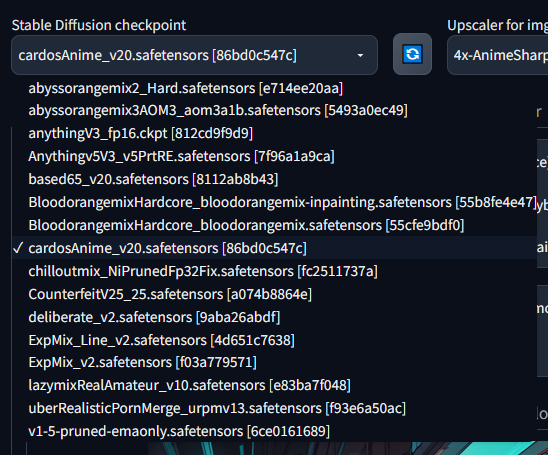Image resolution: width=548 pixels, height=455 pixels.
Task: Choose the bloodorangemix-inpainting.safetensors model
Action: point(274,202)
